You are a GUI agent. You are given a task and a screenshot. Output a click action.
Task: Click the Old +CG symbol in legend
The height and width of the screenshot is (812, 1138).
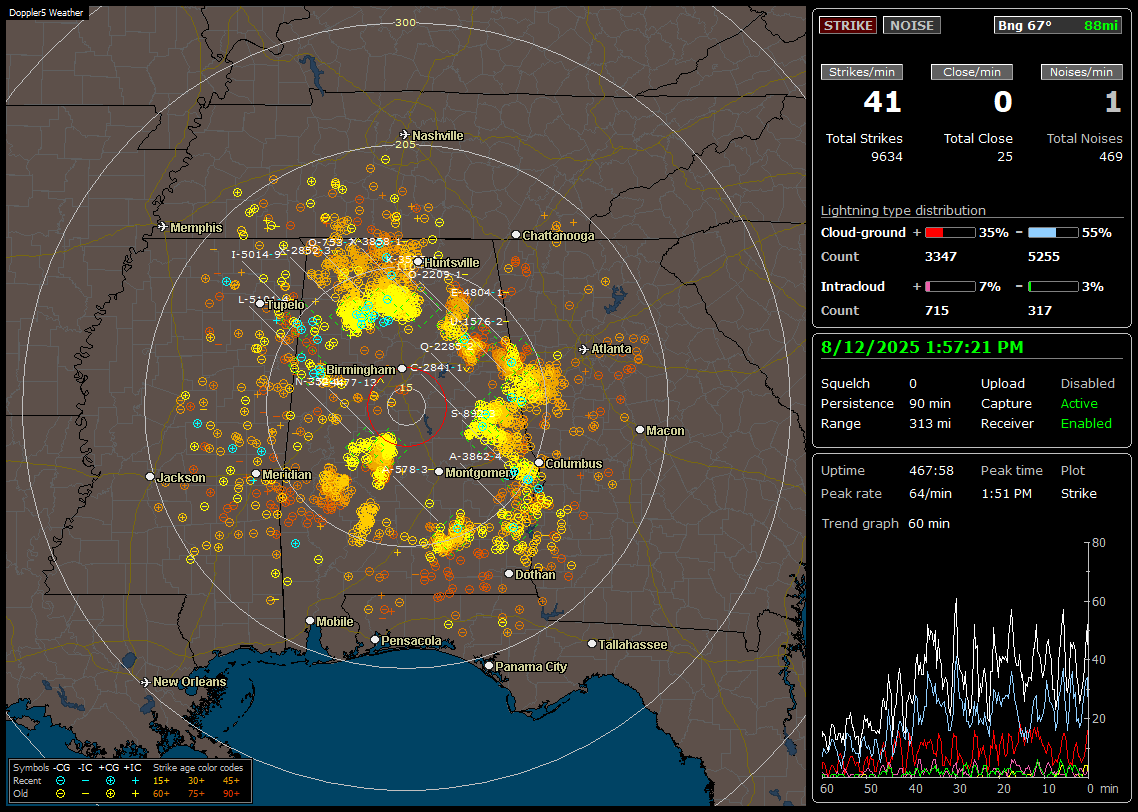click(x=110, y=794)
